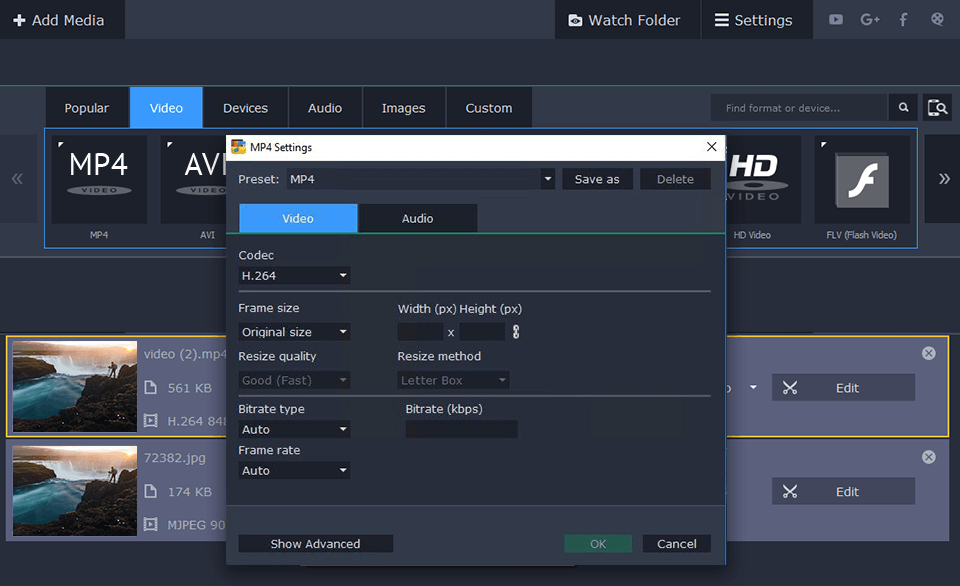Click the Facebook share icon

[903, 19]
